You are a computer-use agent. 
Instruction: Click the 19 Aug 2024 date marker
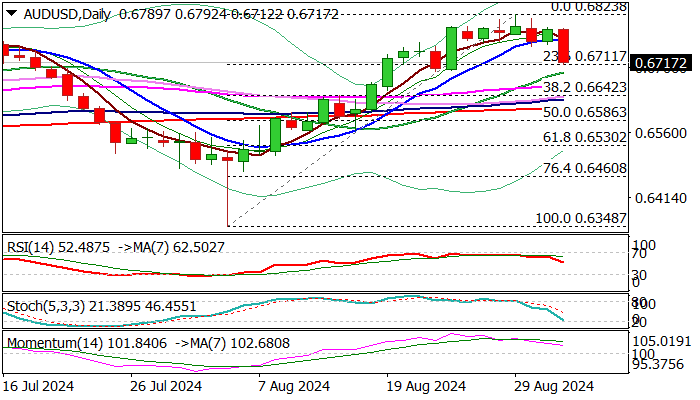coord(426,386)
